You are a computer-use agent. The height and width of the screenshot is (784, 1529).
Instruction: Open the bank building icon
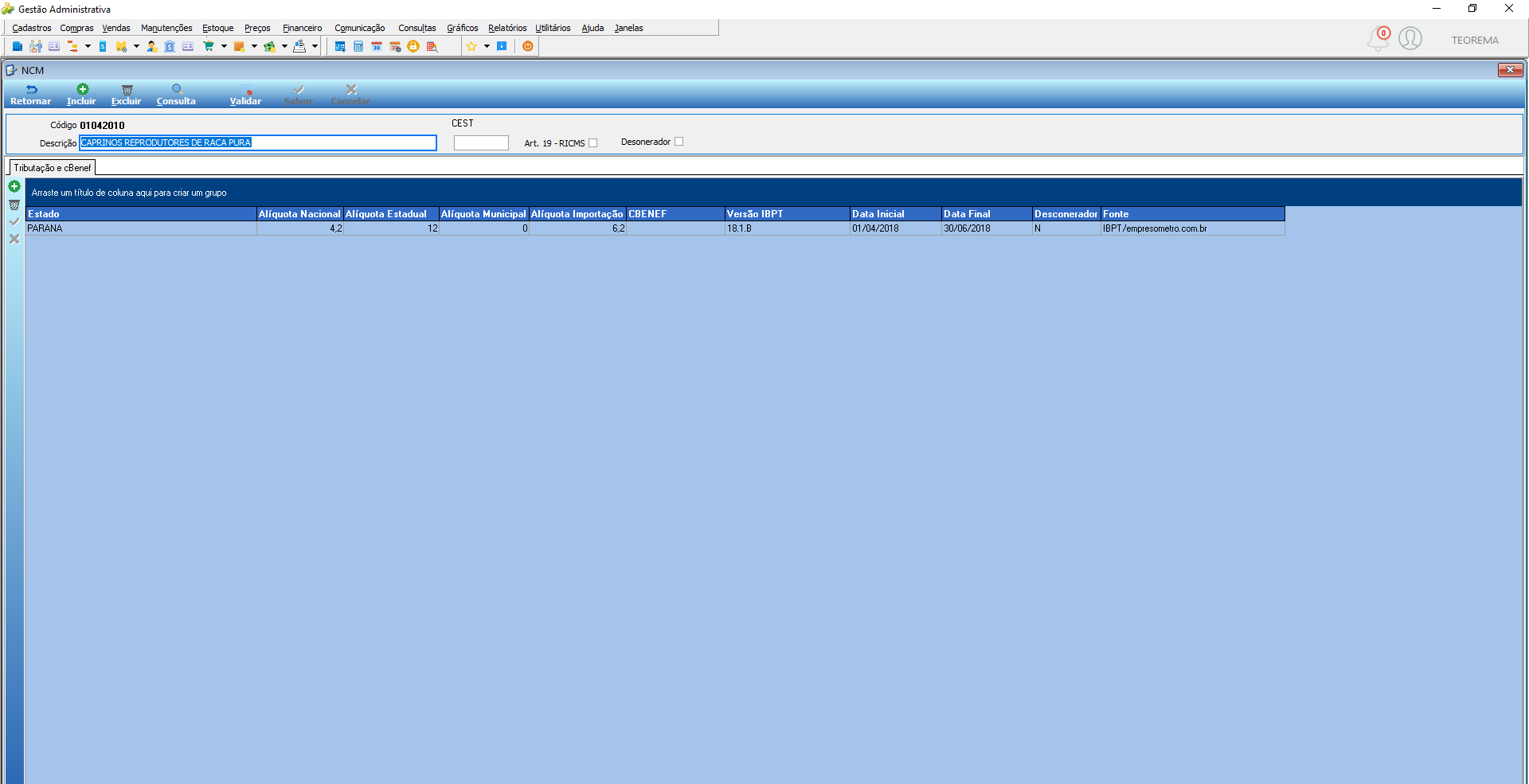pos(170,46)
